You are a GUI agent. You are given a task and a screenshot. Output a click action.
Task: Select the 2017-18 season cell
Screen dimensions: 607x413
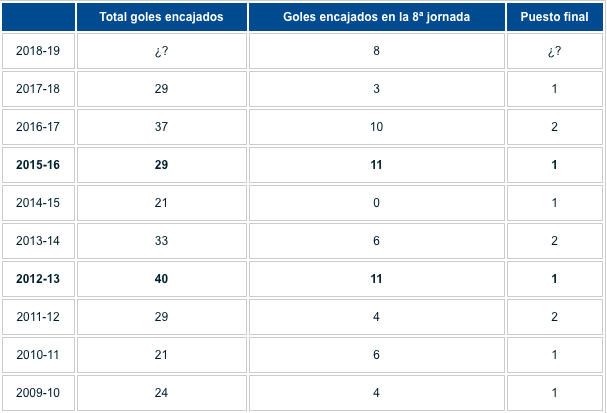[x=38, y=89]
